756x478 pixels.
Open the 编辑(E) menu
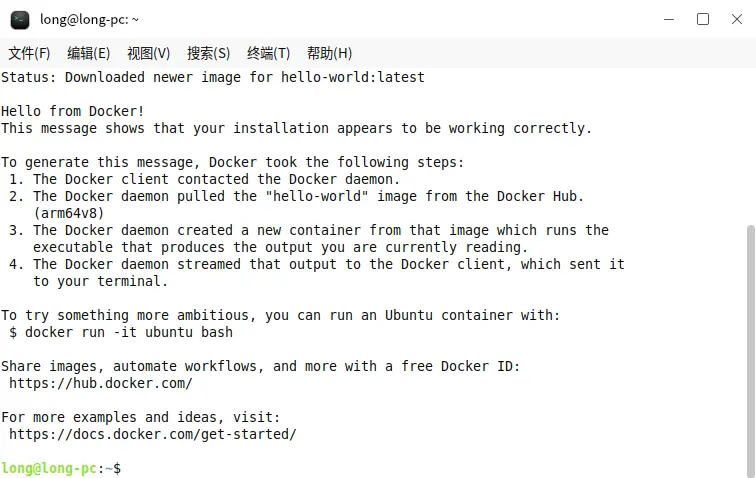pos(88,53)
